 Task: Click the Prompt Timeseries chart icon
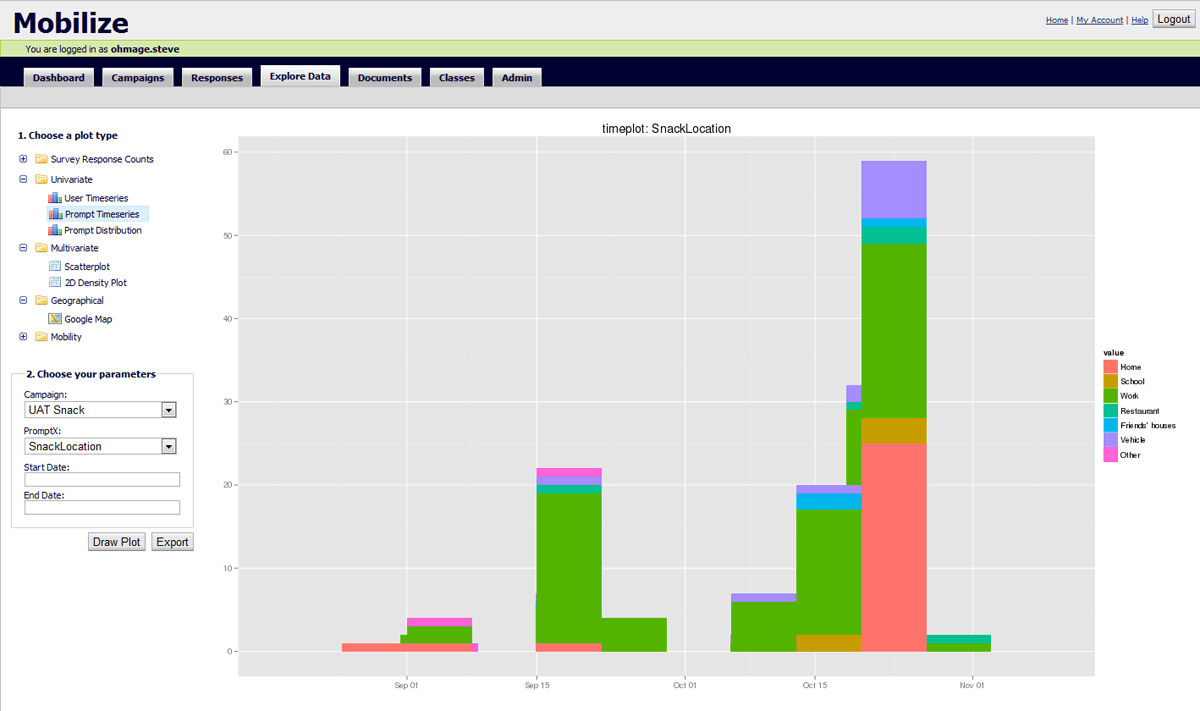point(55,214)
